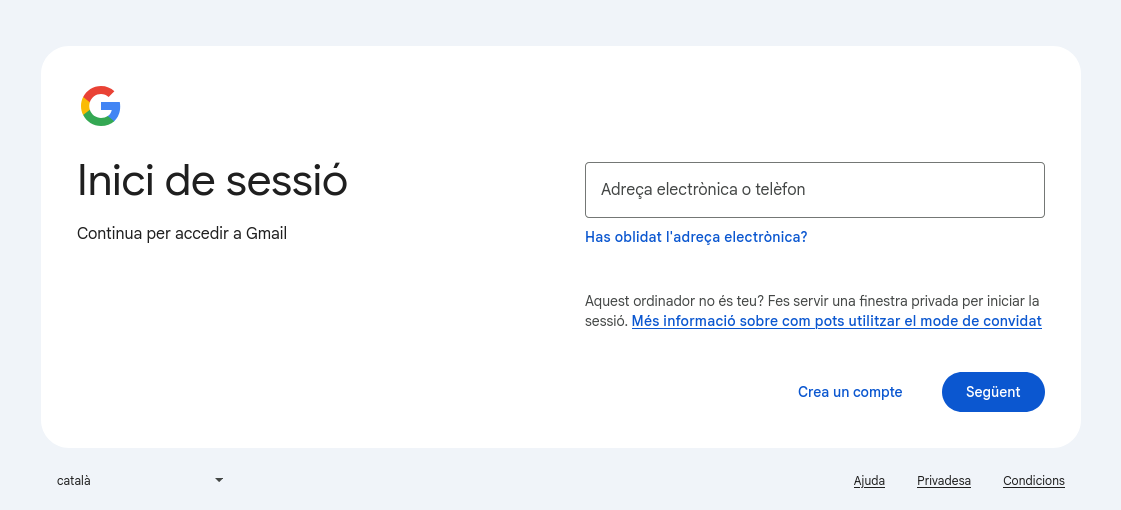View Google's terms via Condicions

click(1033, 481)
